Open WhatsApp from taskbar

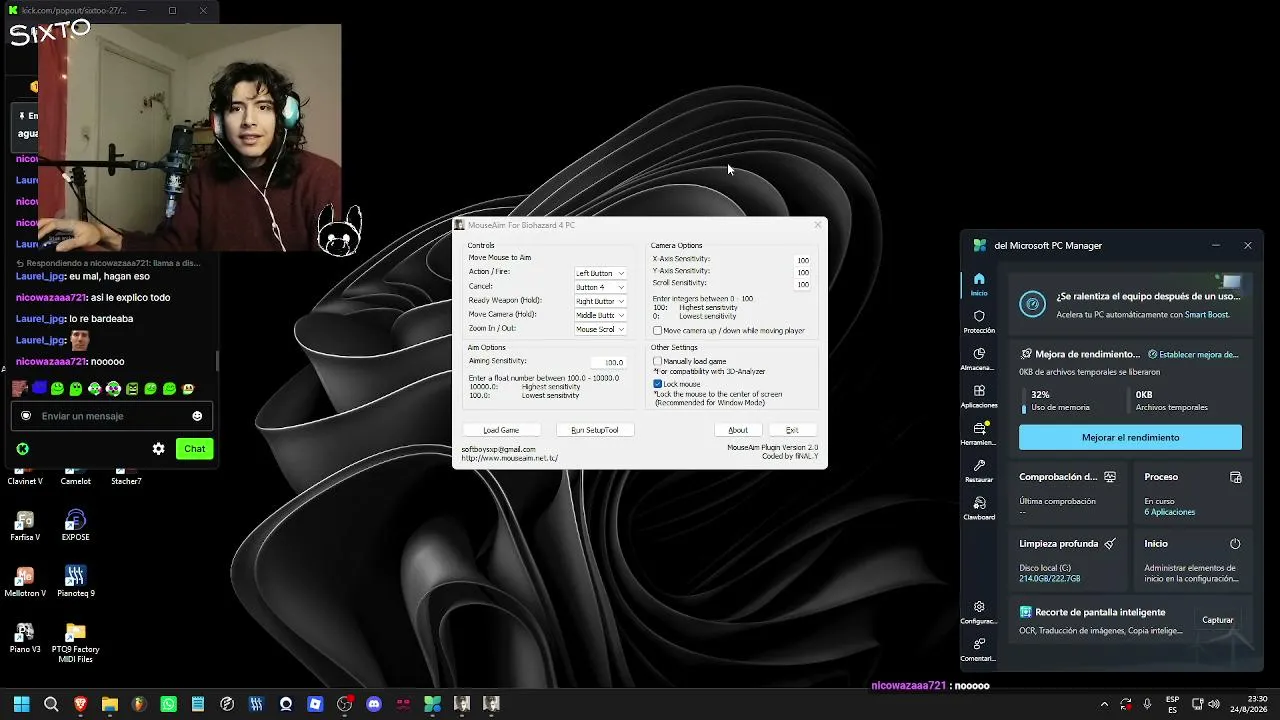coord(168,704)
